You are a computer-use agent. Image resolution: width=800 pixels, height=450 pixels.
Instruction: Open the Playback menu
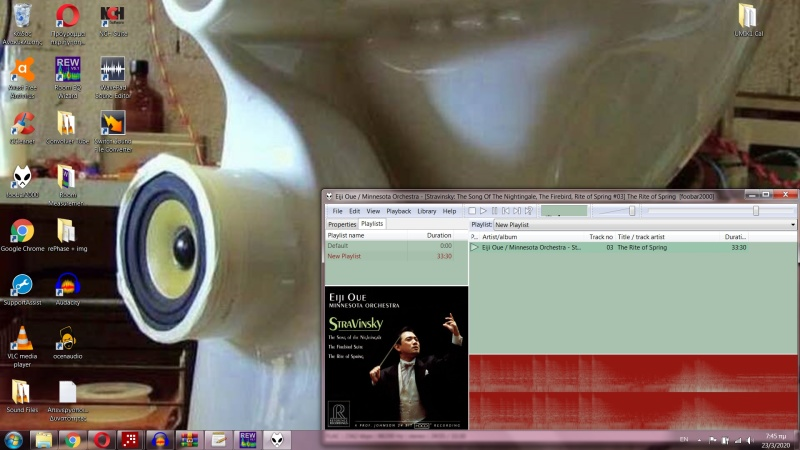click(x=398, y=211)
